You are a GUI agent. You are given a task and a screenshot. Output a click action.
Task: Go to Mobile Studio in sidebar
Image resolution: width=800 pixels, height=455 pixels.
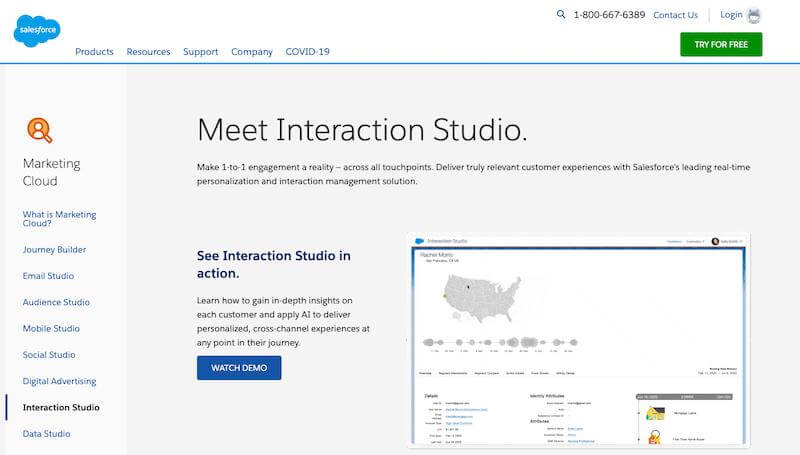[51, 328]
